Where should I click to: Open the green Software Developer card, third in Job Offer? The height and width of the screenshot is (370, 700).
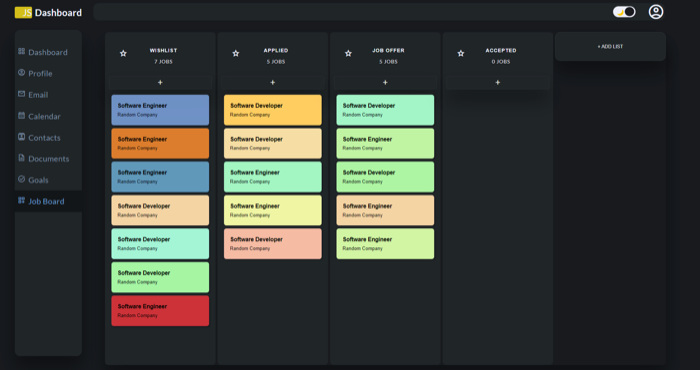coord(385,177)
